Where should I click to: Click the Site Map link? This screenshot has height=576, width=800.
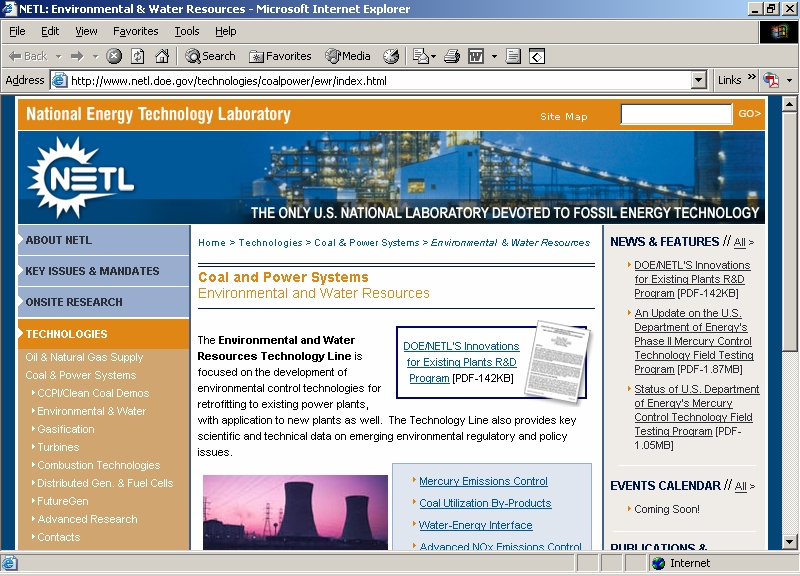tap(564, 117)
